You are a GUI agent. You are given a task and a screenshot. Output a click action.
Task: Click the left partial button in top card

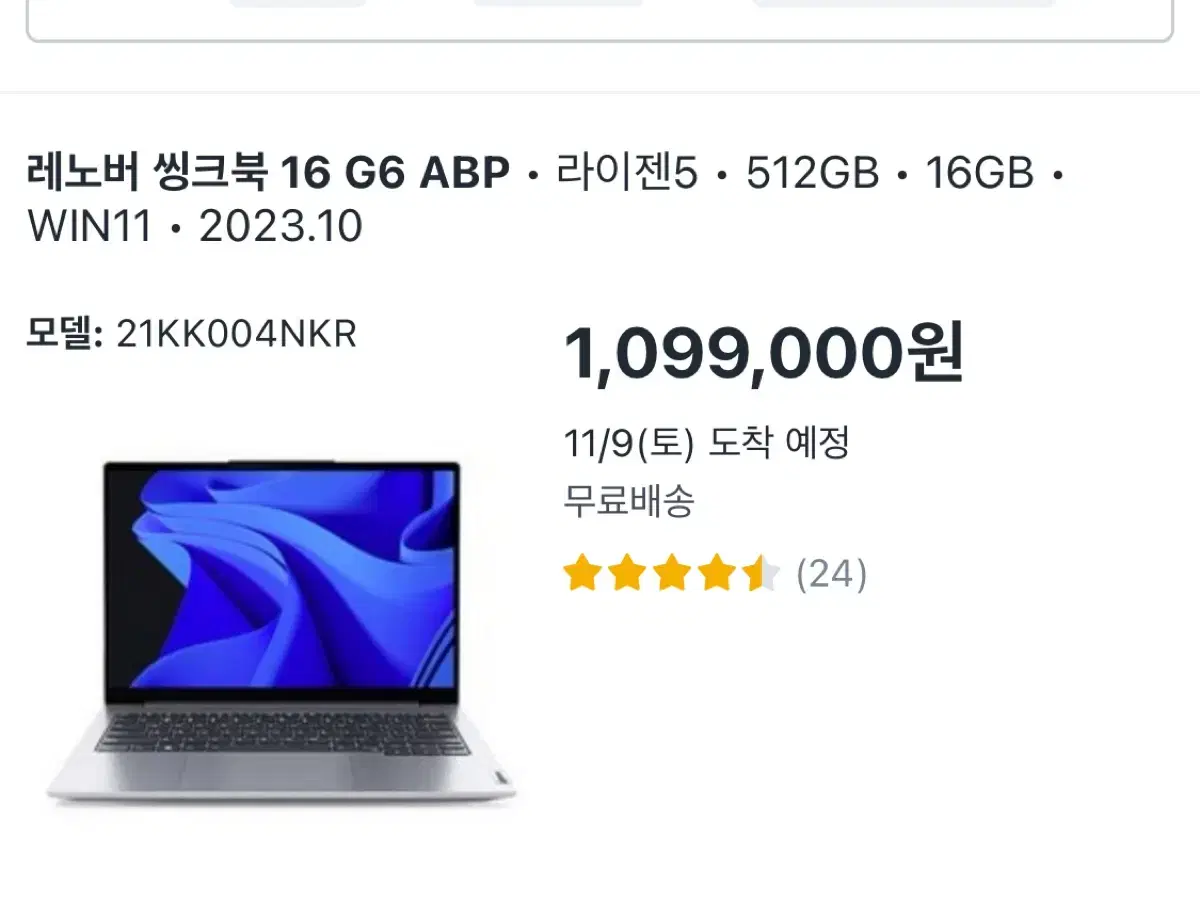[297, 3]
